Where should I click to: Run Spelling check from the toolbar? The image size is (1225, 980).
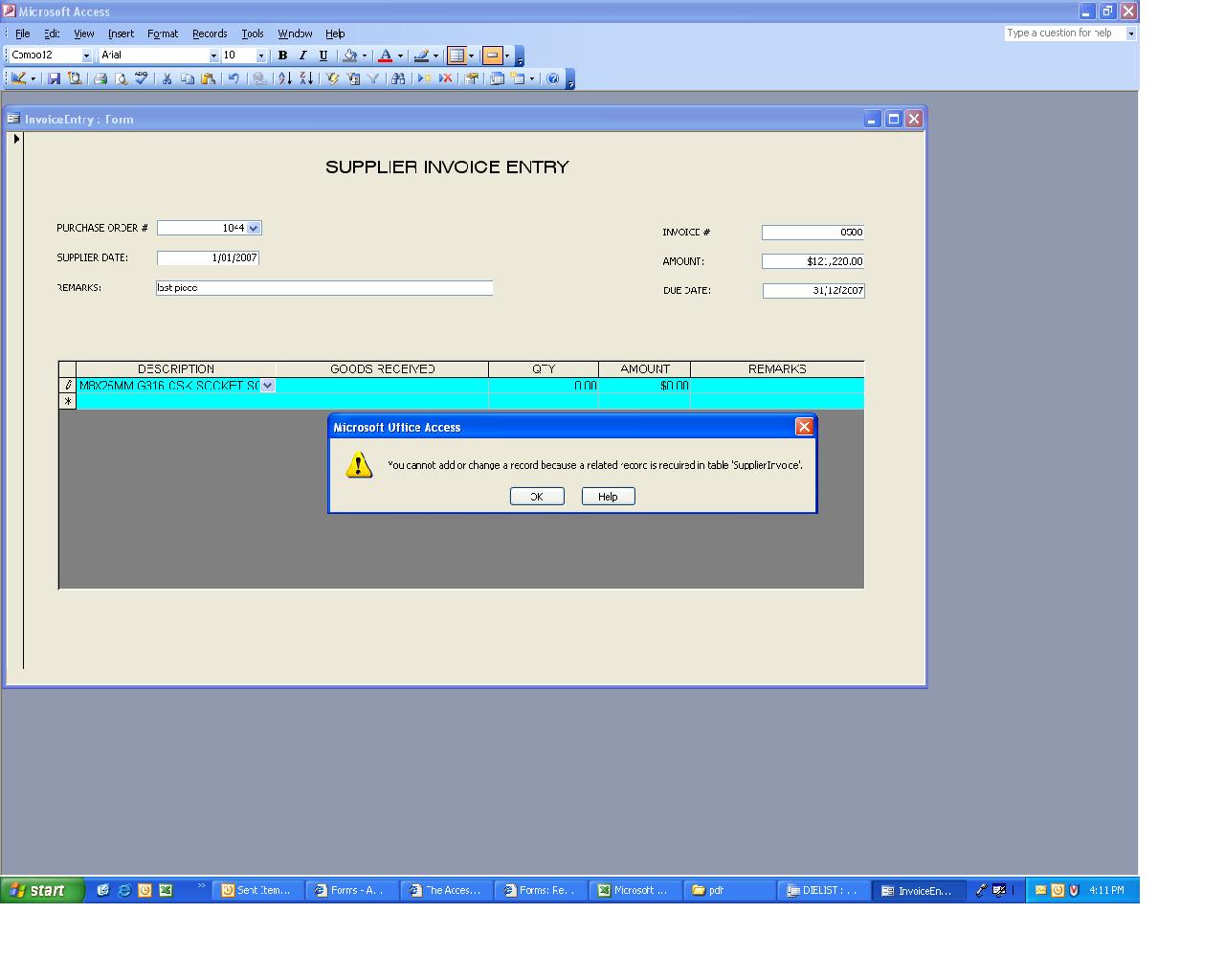click(141, 78)
